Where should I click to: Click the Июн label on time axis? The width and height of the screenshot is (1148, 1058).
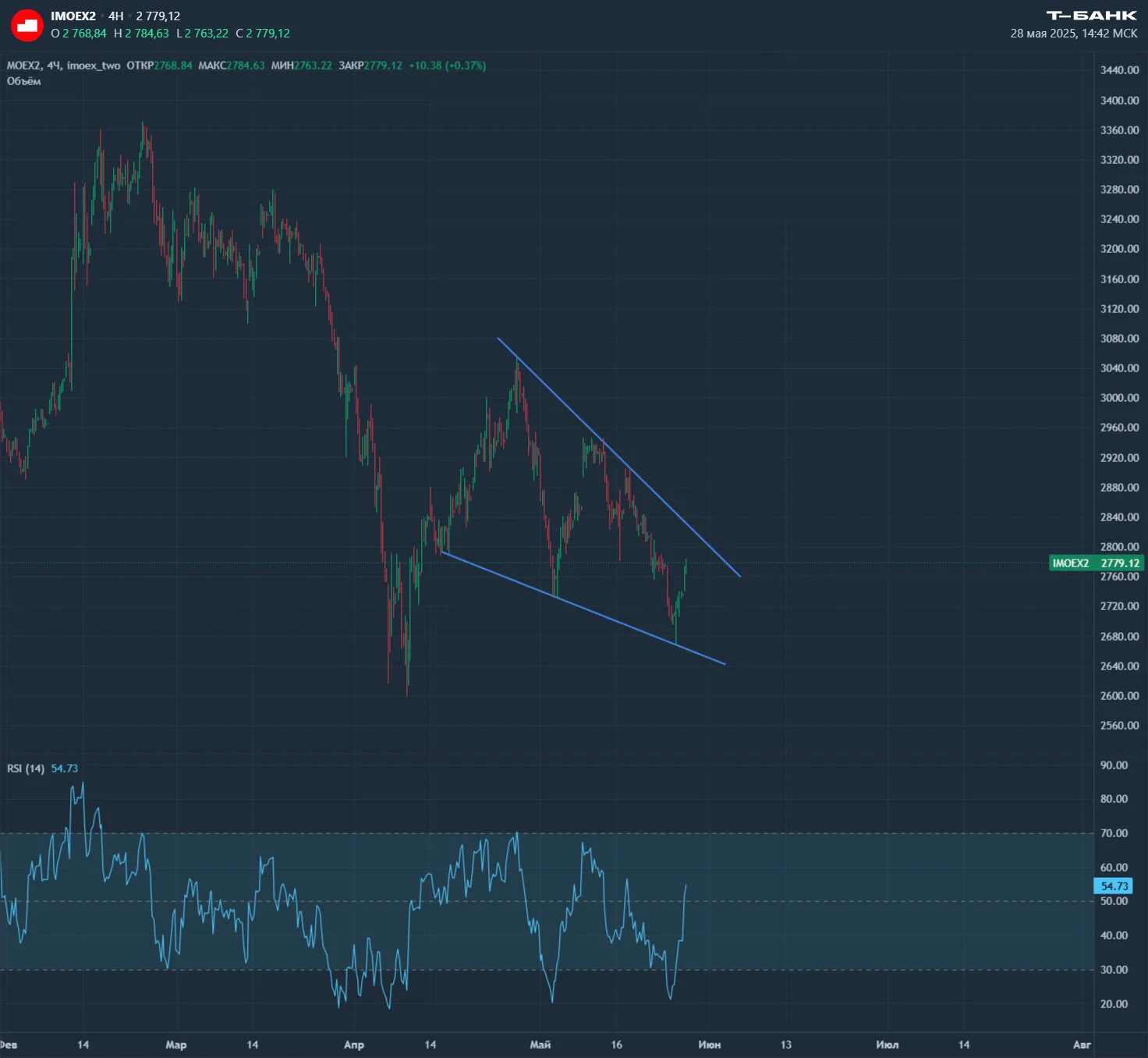pyautogui.click(x=709, y=1045)
